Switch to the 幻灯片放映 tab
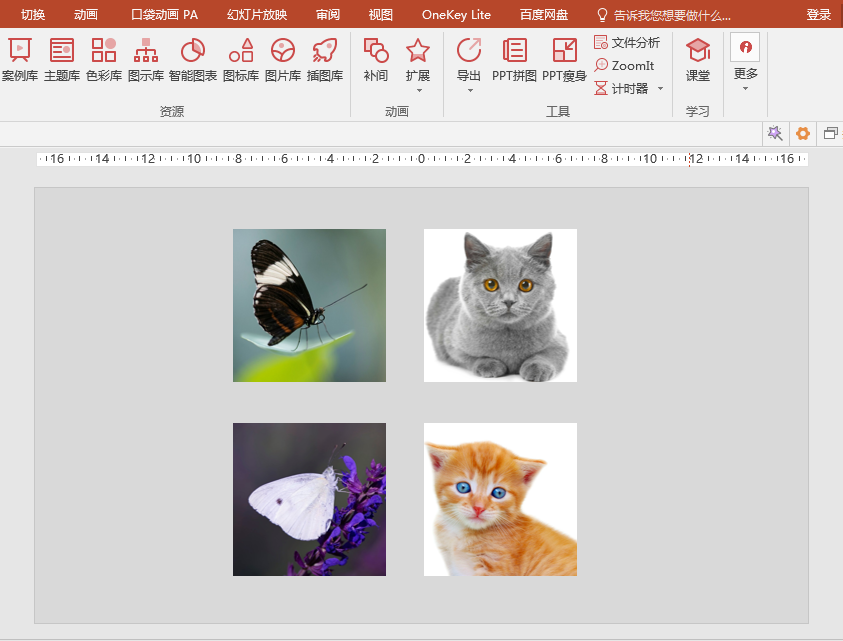The image size is (843, 641). click(x=257, y=15)
